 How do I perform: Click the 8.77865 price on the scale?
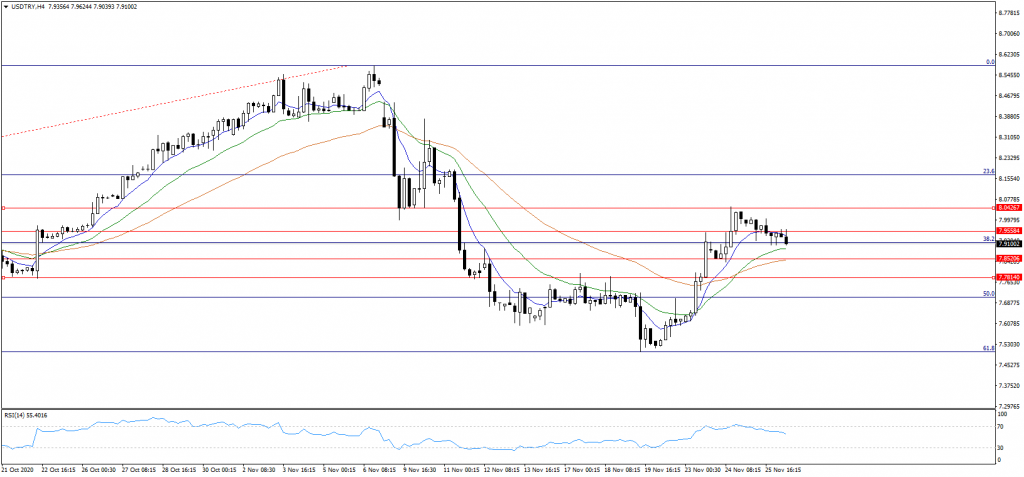pos(1010,13)
